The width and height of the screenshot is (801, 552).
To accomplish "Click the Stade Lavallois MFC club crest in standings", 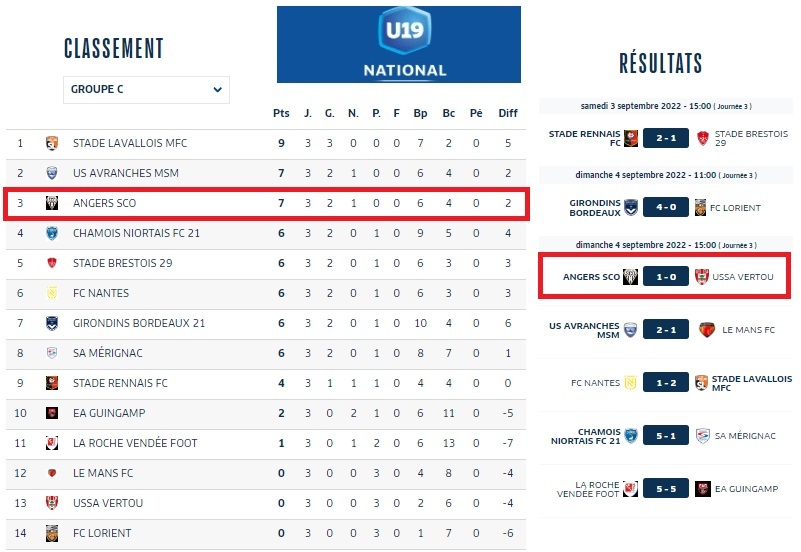I will (52, 143).
